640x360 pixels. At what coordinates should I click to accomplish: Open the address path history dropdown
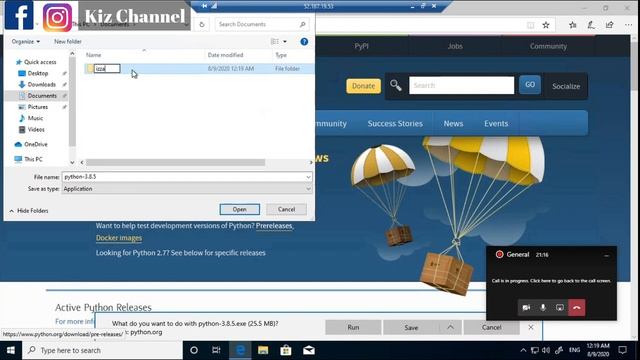[186, 24]
